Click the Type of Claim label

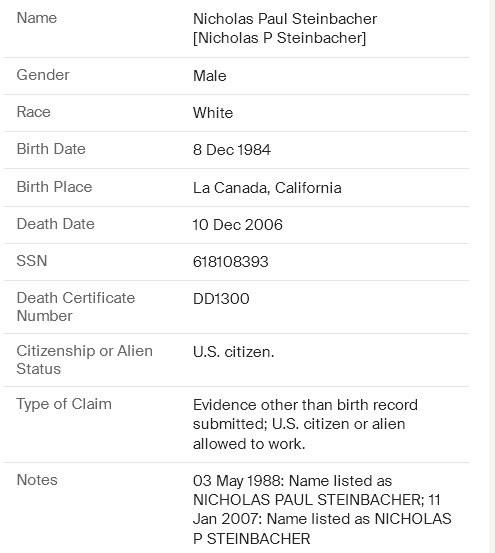click(x=64, y=404)
